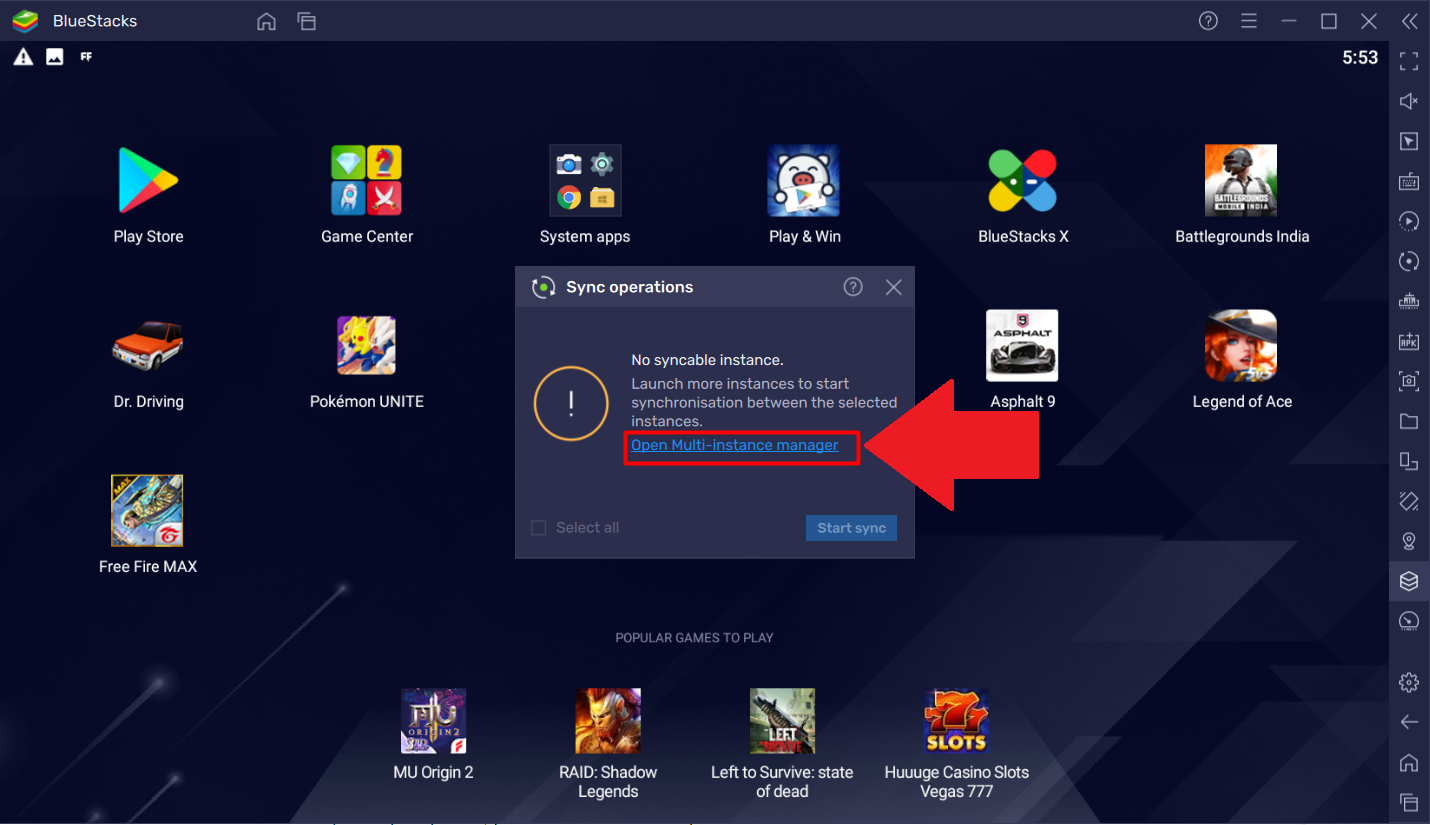Open Legend of Ace game
The height and width of the screenshot is (825, 1430).
point(1241,345)
